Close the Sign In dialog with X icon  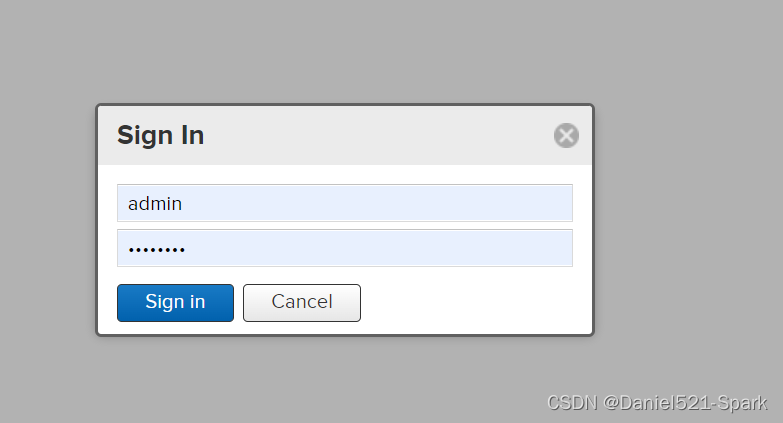tap(566, 136)
